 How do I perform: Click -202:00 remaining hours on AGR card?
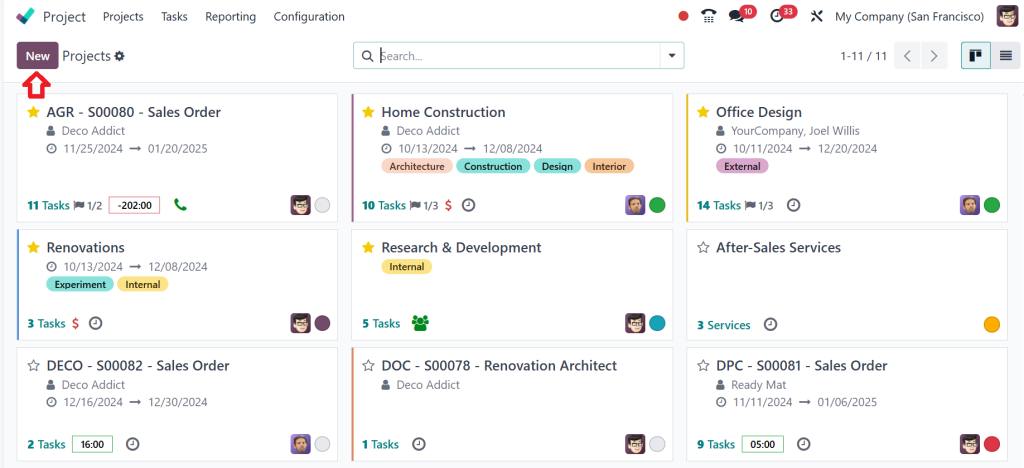(x=135, y=206)
